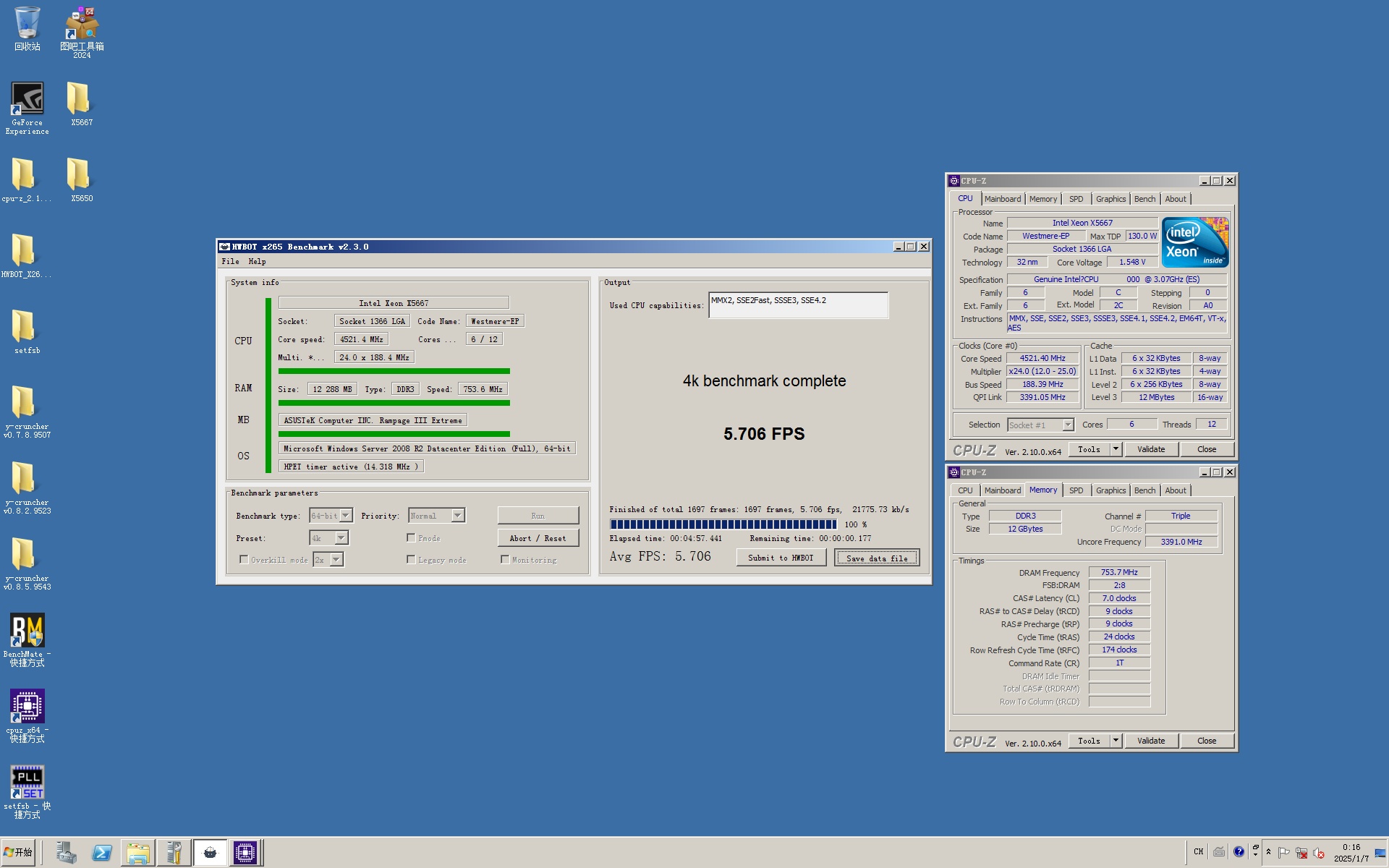Toggle the Overkill mode checkbox
The width and height of the screenshot is (1389, 868).
pyautogui.click(x=244, y=559)
